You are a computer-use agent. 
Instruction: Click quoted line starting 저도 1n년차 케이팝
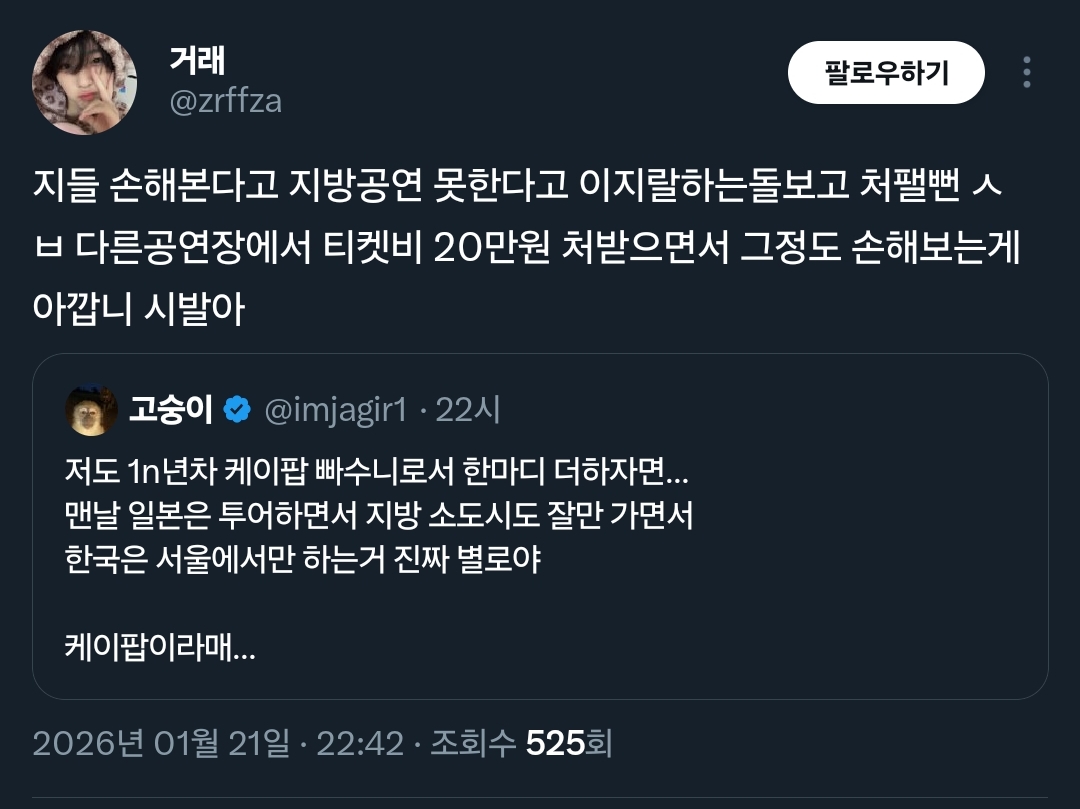point(377,470)
